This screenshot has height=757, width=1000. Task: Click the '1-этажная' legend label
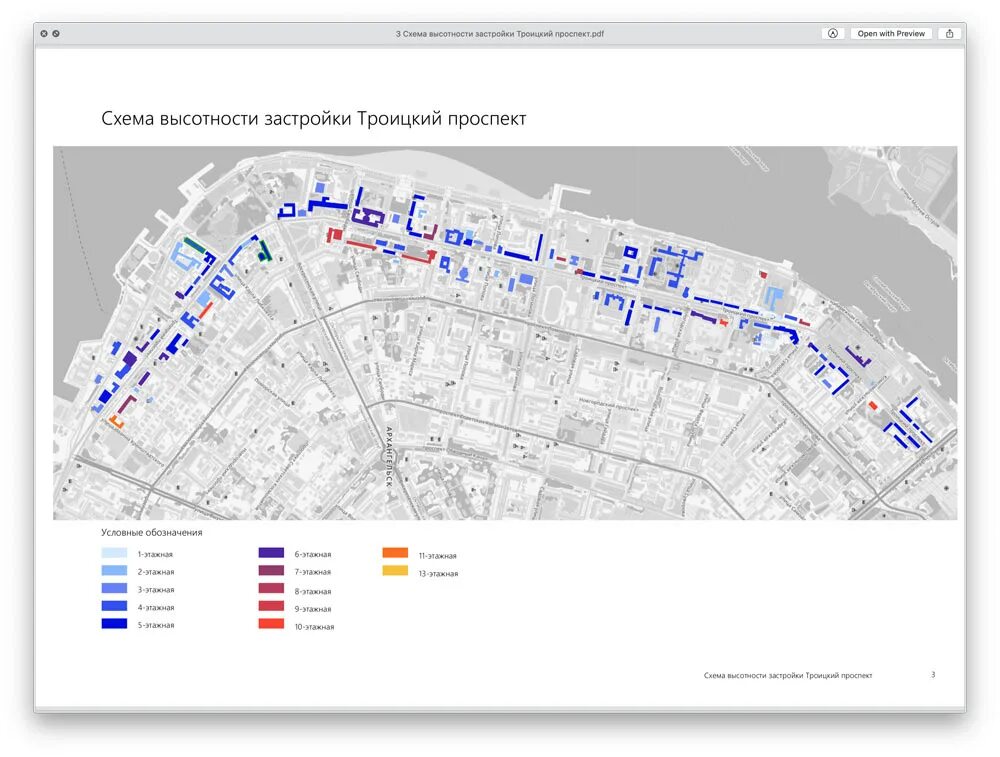155,554
